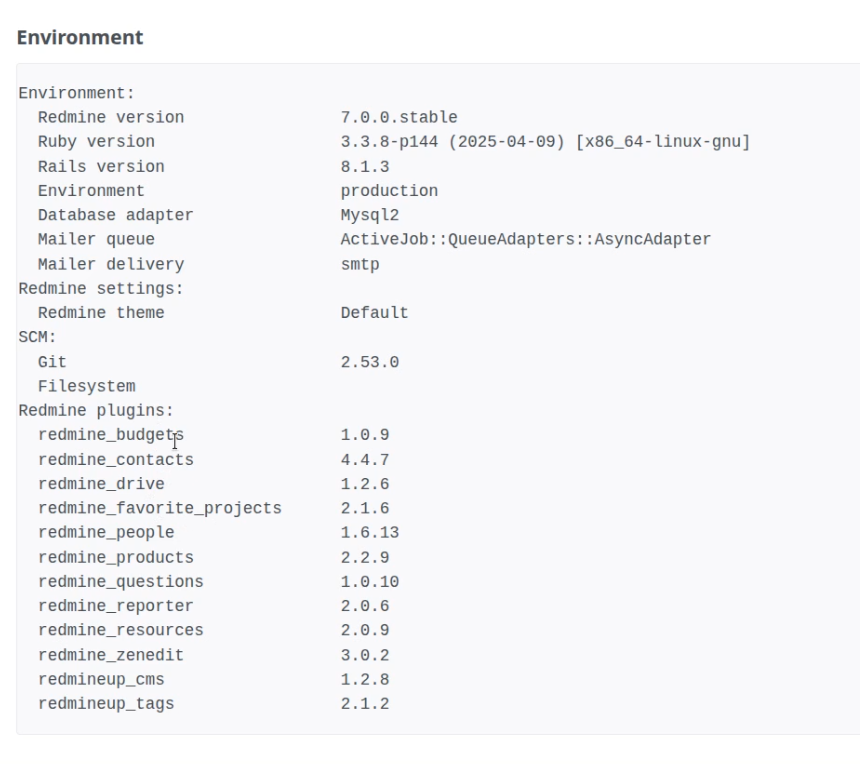
Task: Click the theme value 'Default'
Action: [375, 313]
